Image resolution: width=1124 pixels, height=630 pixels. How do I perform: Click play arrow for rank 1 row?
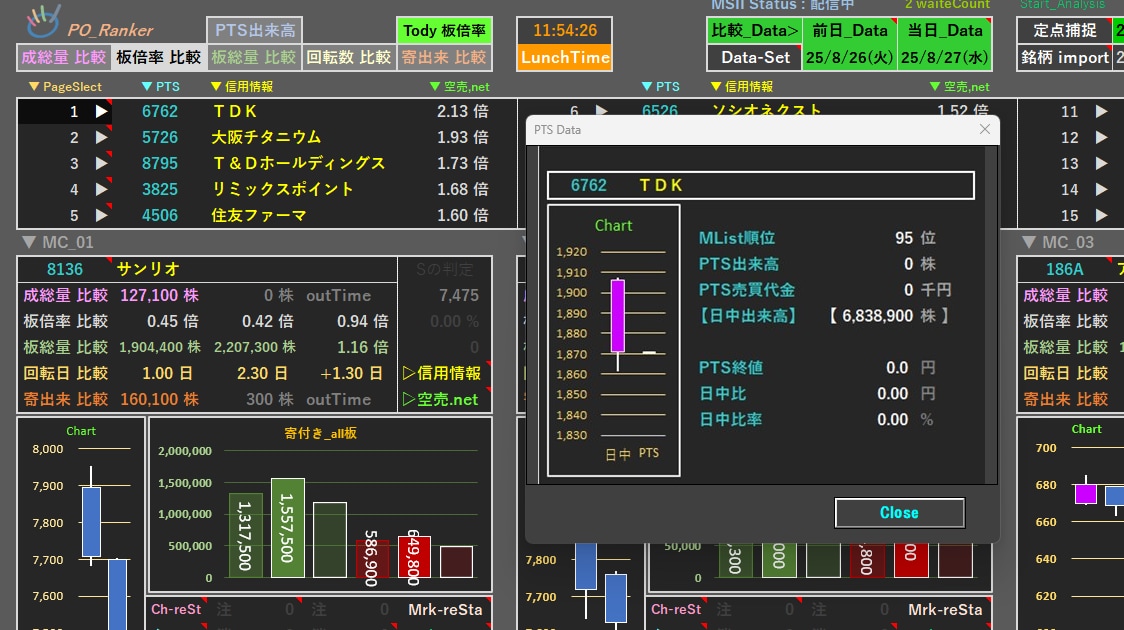(x=102, y=111)
